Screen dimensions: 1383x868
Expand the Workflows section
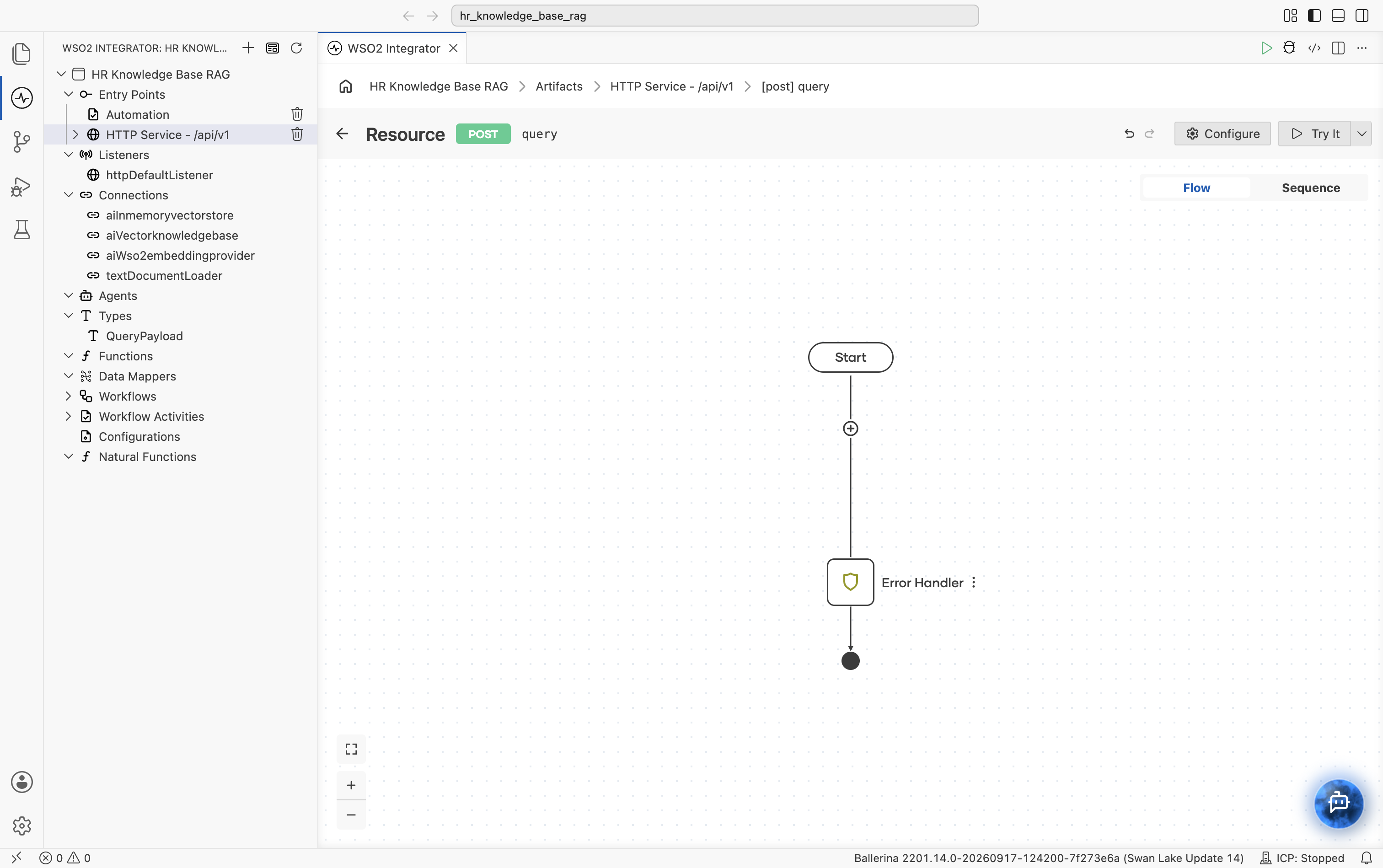pos(68,396)
